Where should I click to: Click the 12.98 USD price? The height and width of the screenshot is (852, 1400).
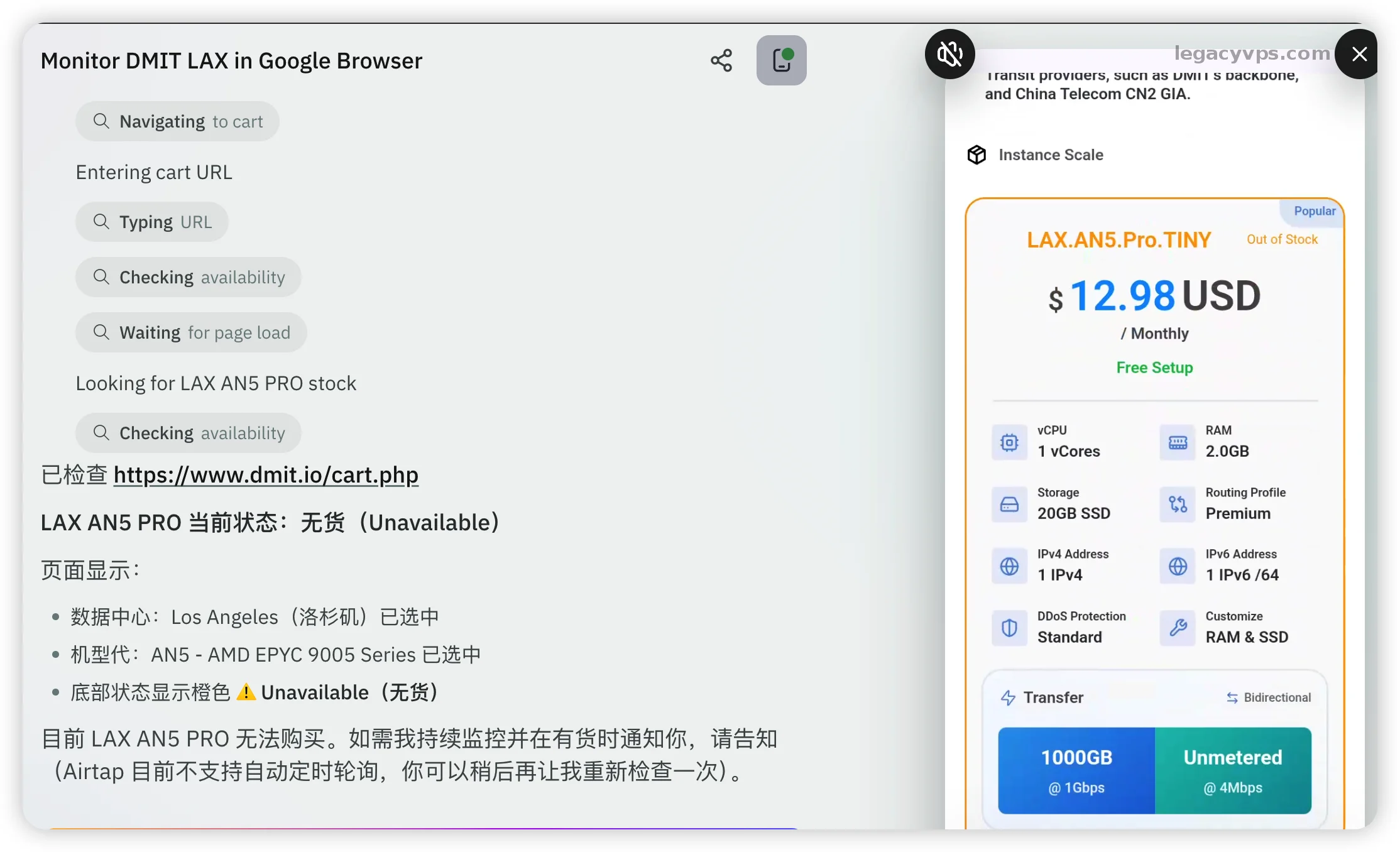1154,296
